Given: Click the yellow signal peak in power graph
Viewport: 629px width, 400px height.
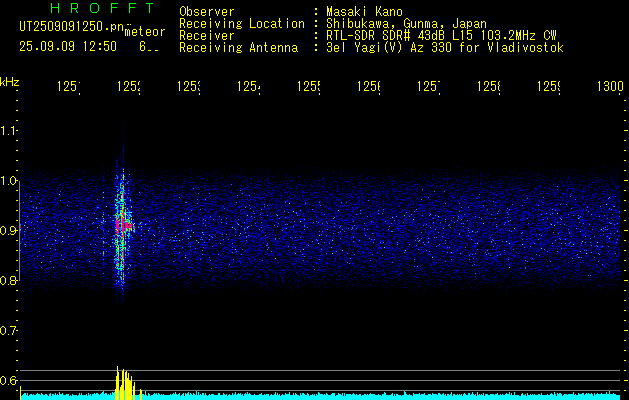Looking at the screenshot, I should coord(126,383).
